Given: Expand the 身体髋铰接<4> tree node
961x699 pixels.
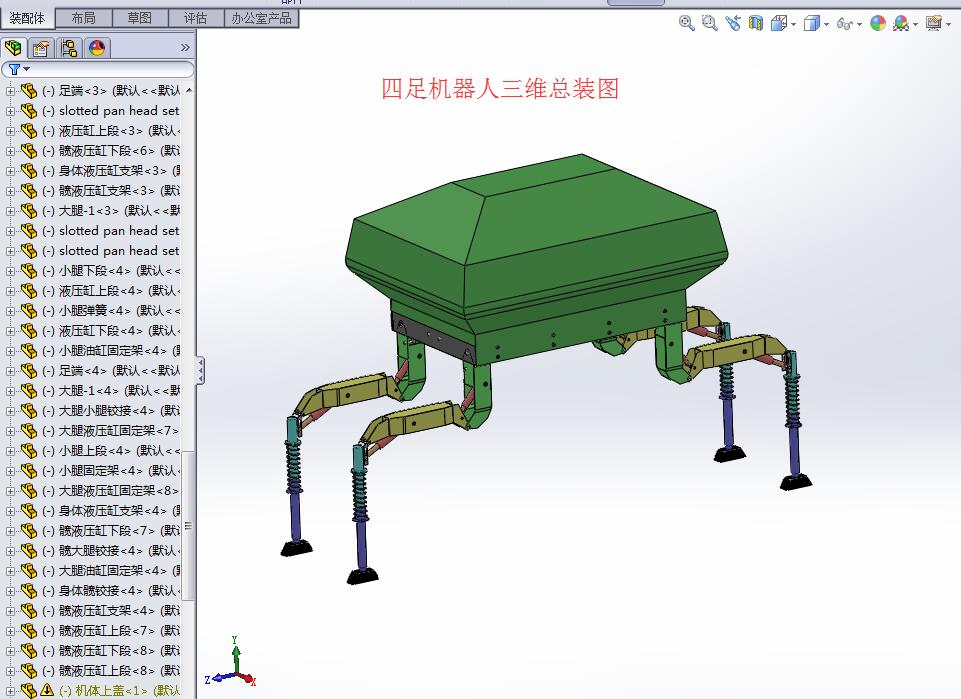Looking at the screenshot, I should pos(10,591).
